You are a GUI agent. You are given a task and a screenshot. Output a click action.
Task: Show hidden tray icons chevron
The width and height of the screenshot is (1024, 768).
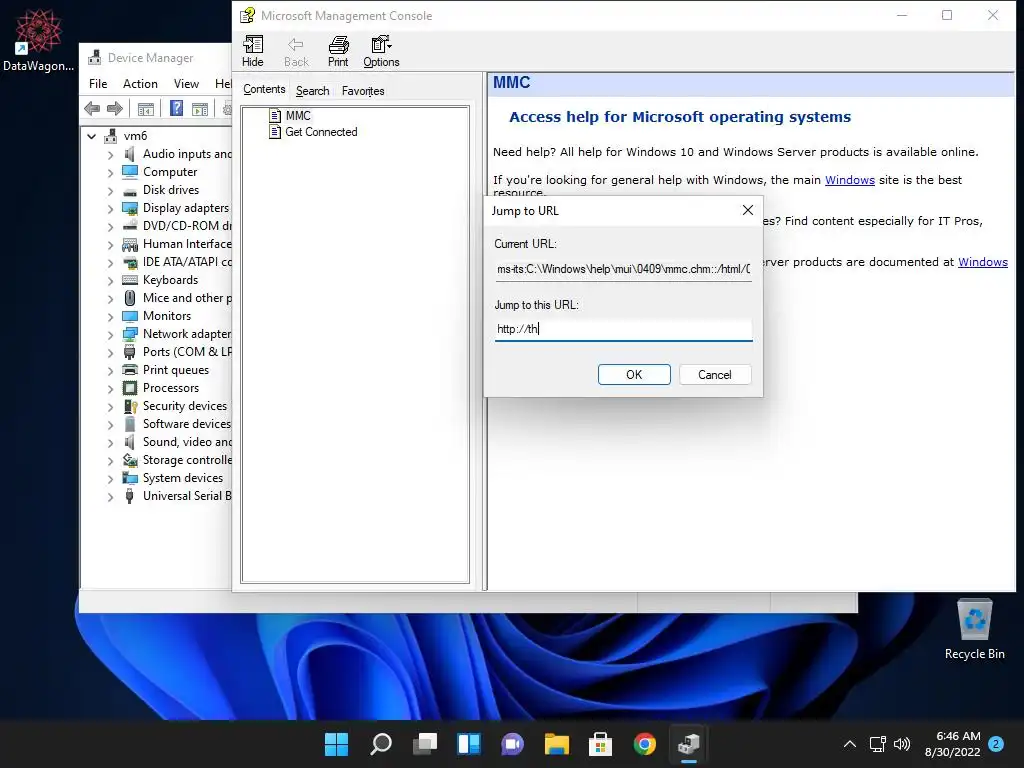click(x=850, y=744)
